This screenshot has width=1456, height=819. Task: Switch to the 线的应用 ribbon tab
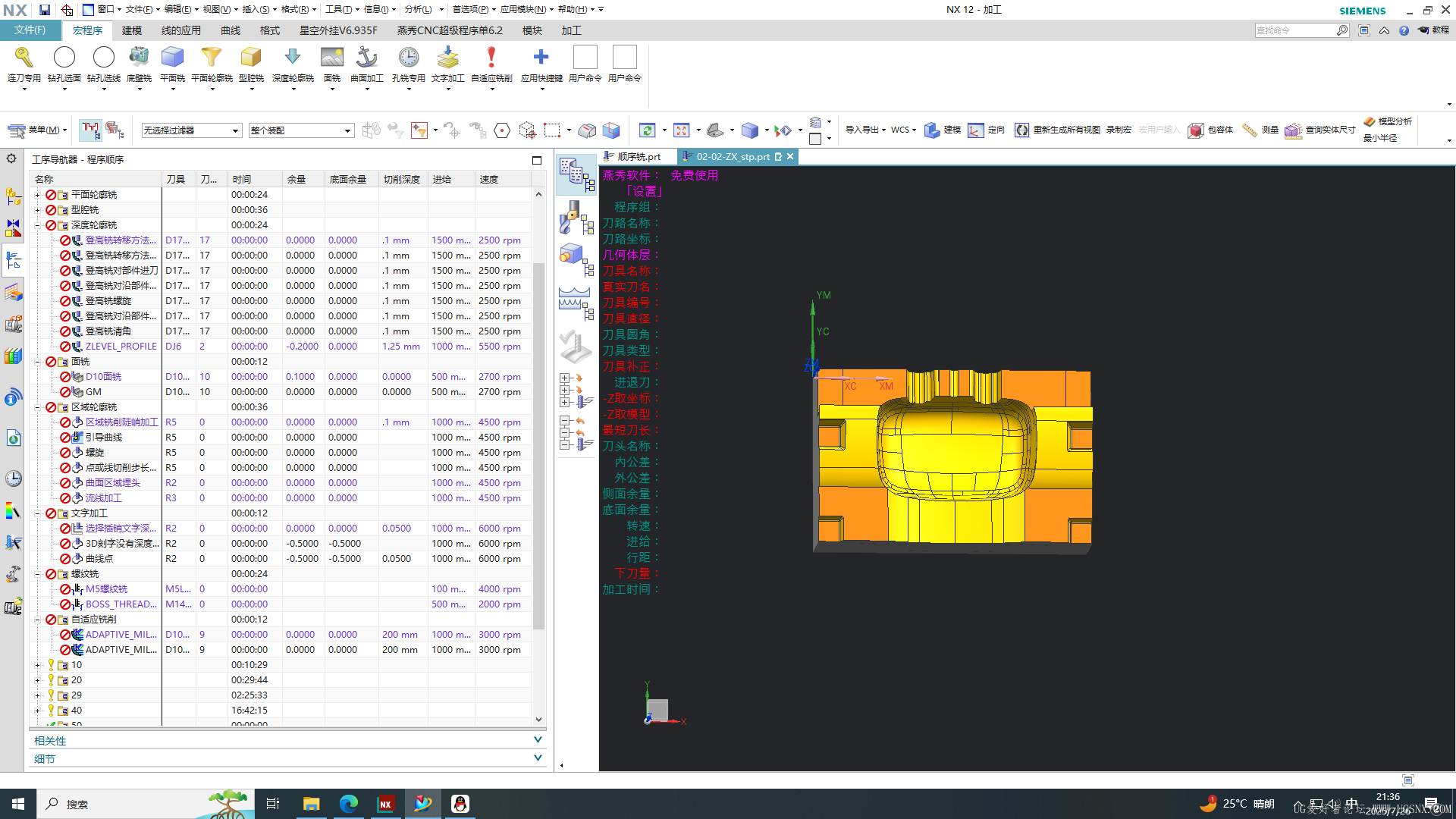(x=181, y=30)
